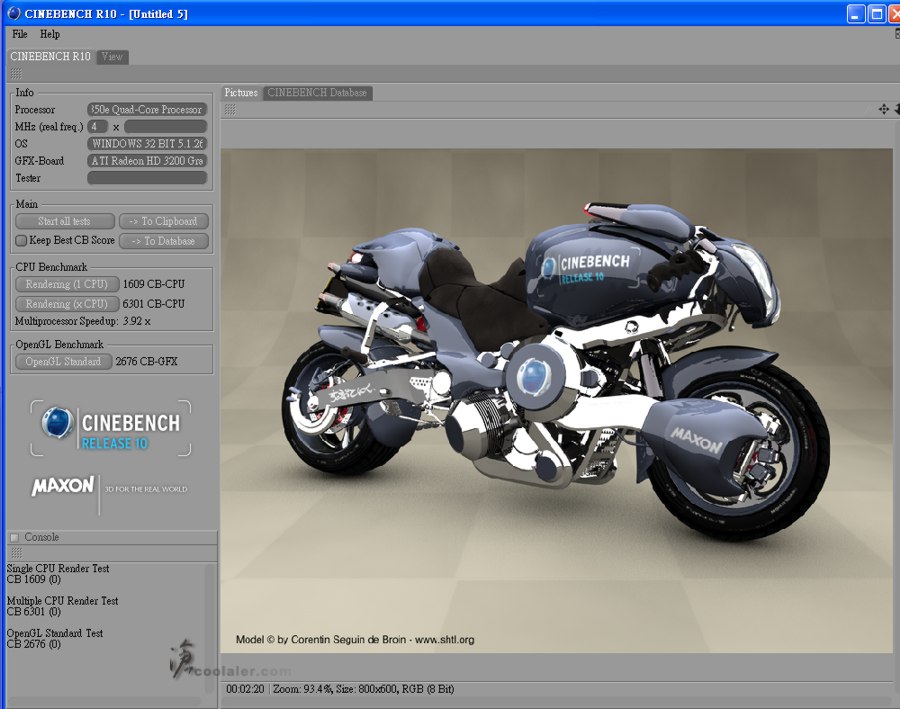Minimize the CINEBENCH R10 window
This screenshot has width=900, height=709.
click(x=856, y=14)
